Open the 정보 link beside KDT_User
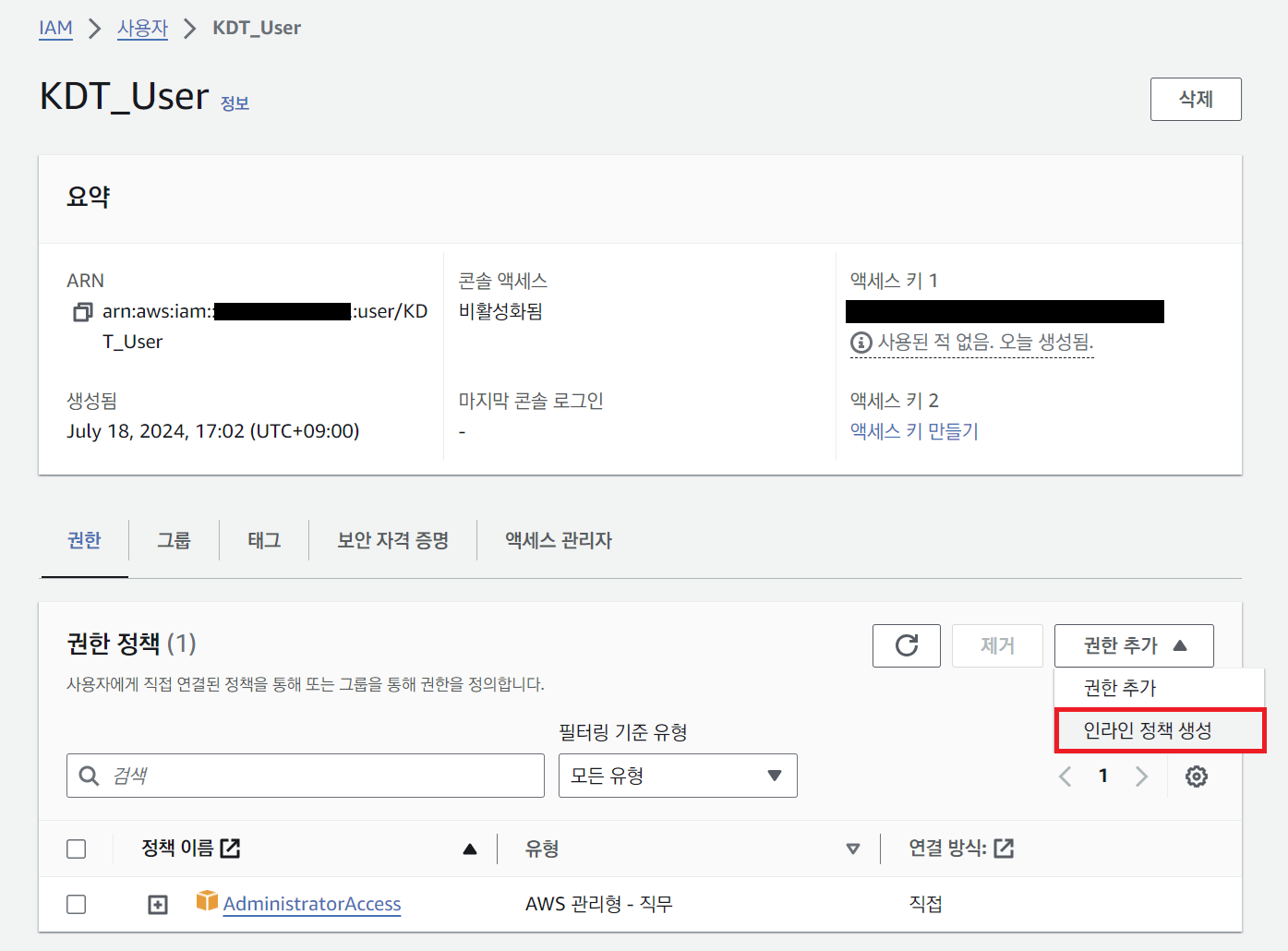 pos(235,103)
